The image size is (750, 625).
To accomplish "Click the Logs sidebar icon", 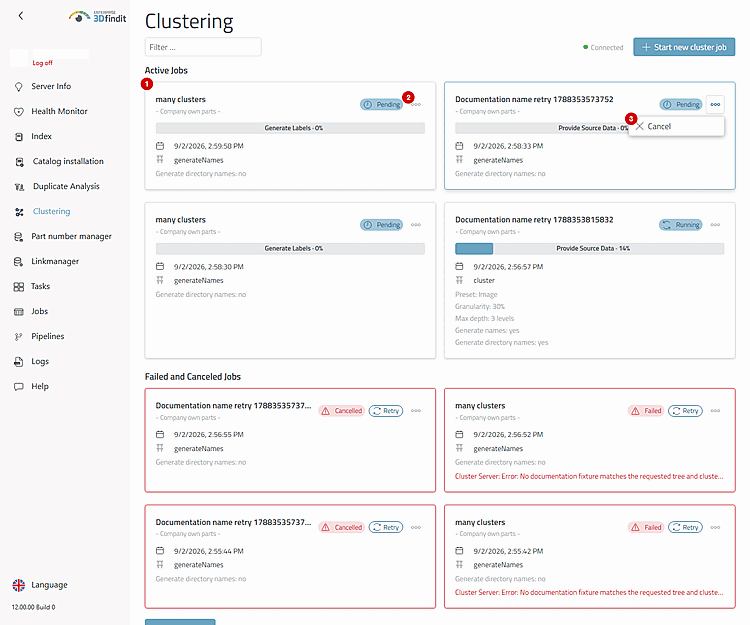I will coord(19,362).
